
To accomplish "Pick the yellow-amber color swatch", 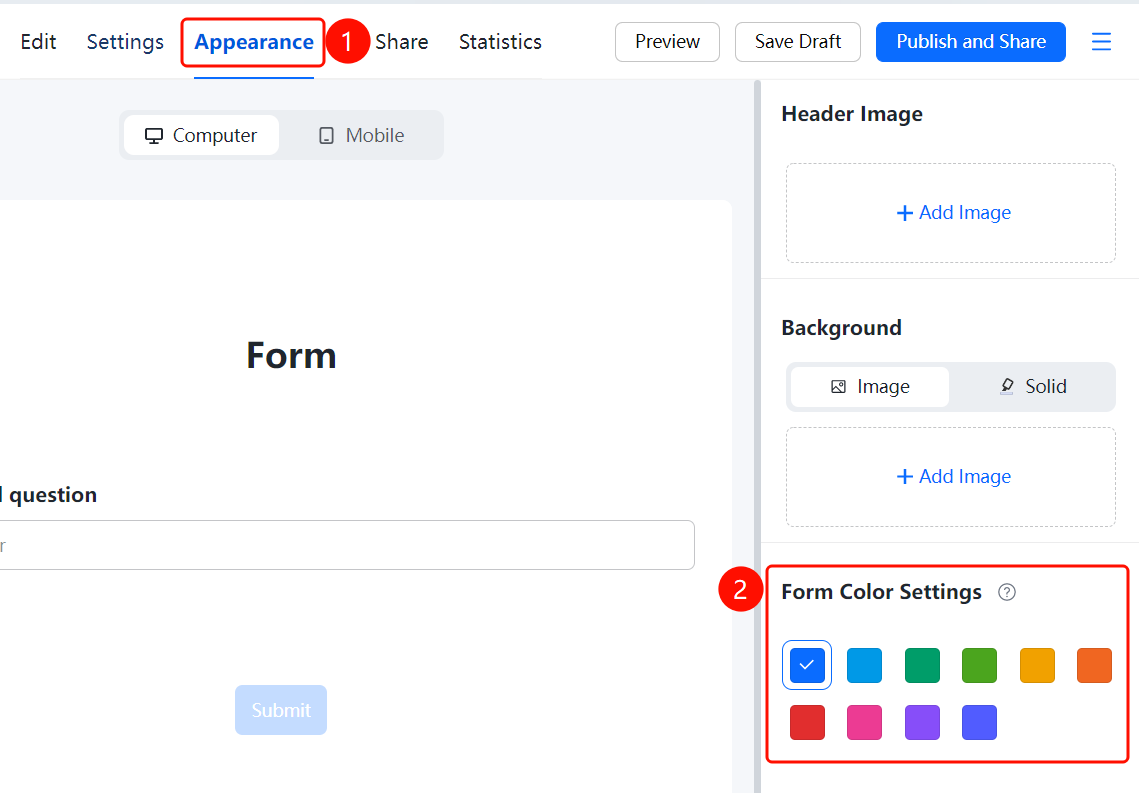I will 1037,665.
